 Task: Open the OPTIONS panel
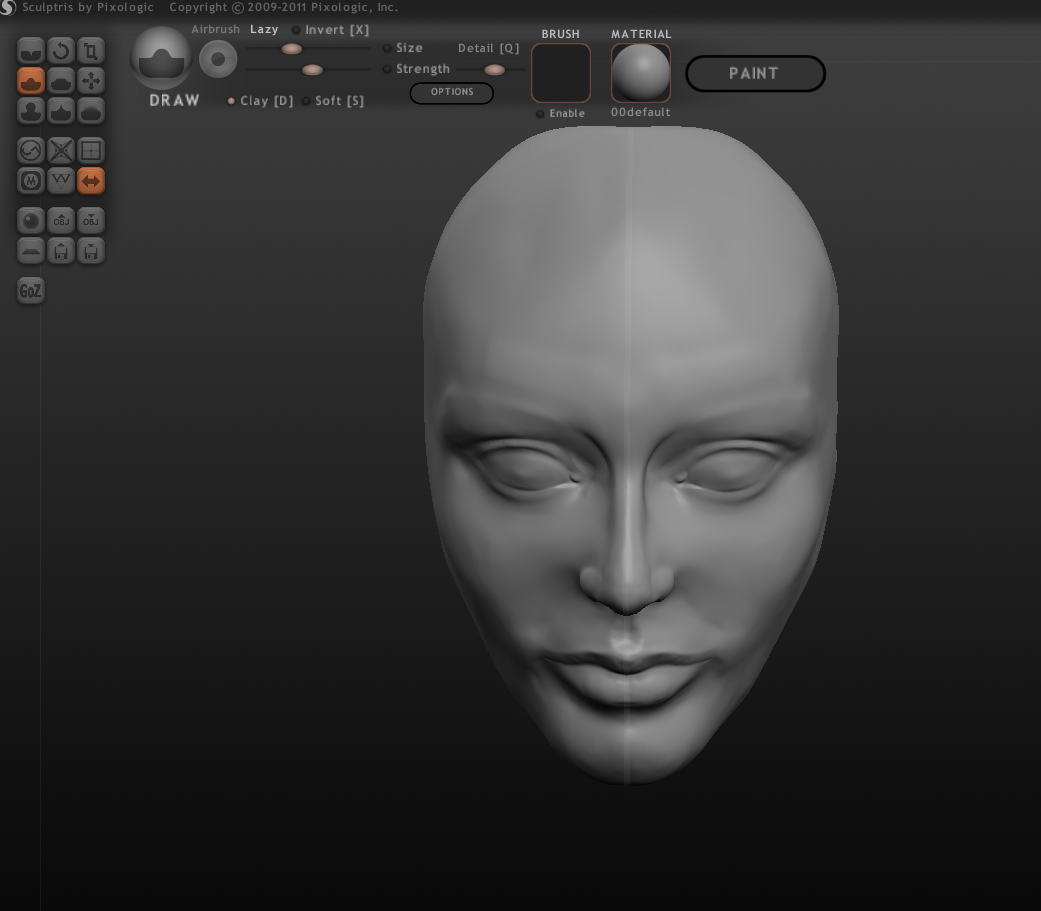pyautogui.click(x=451, y=92)
